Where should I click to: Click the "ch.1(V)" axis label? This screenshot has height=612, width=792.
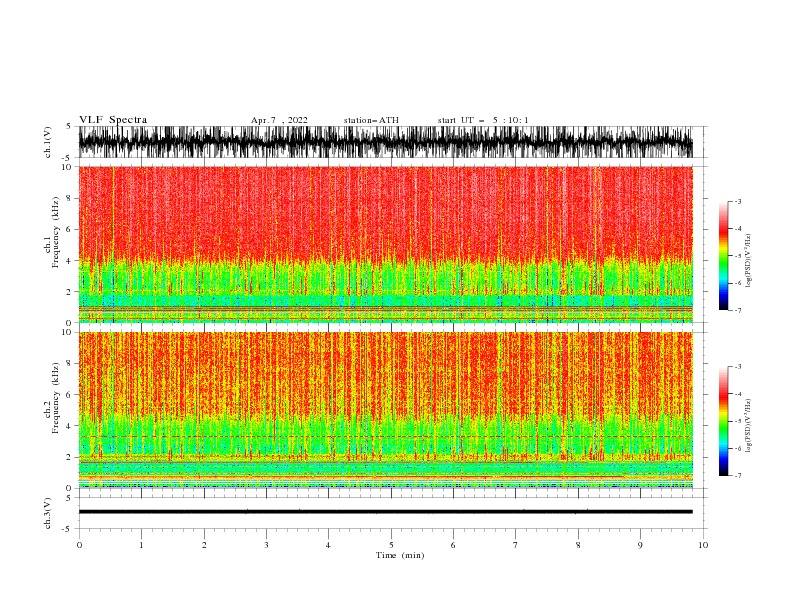(x=48, y=142)
